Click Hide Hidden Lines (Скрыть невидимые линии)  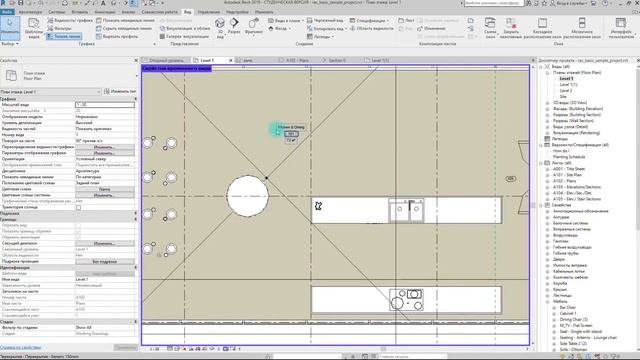click(124, 29)
